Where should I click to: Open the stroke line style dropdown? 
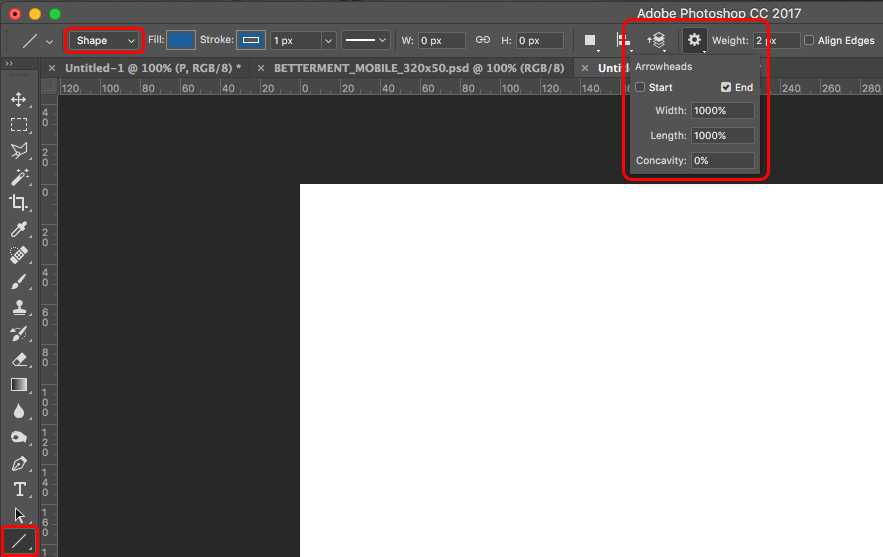(x=365, y=41)
